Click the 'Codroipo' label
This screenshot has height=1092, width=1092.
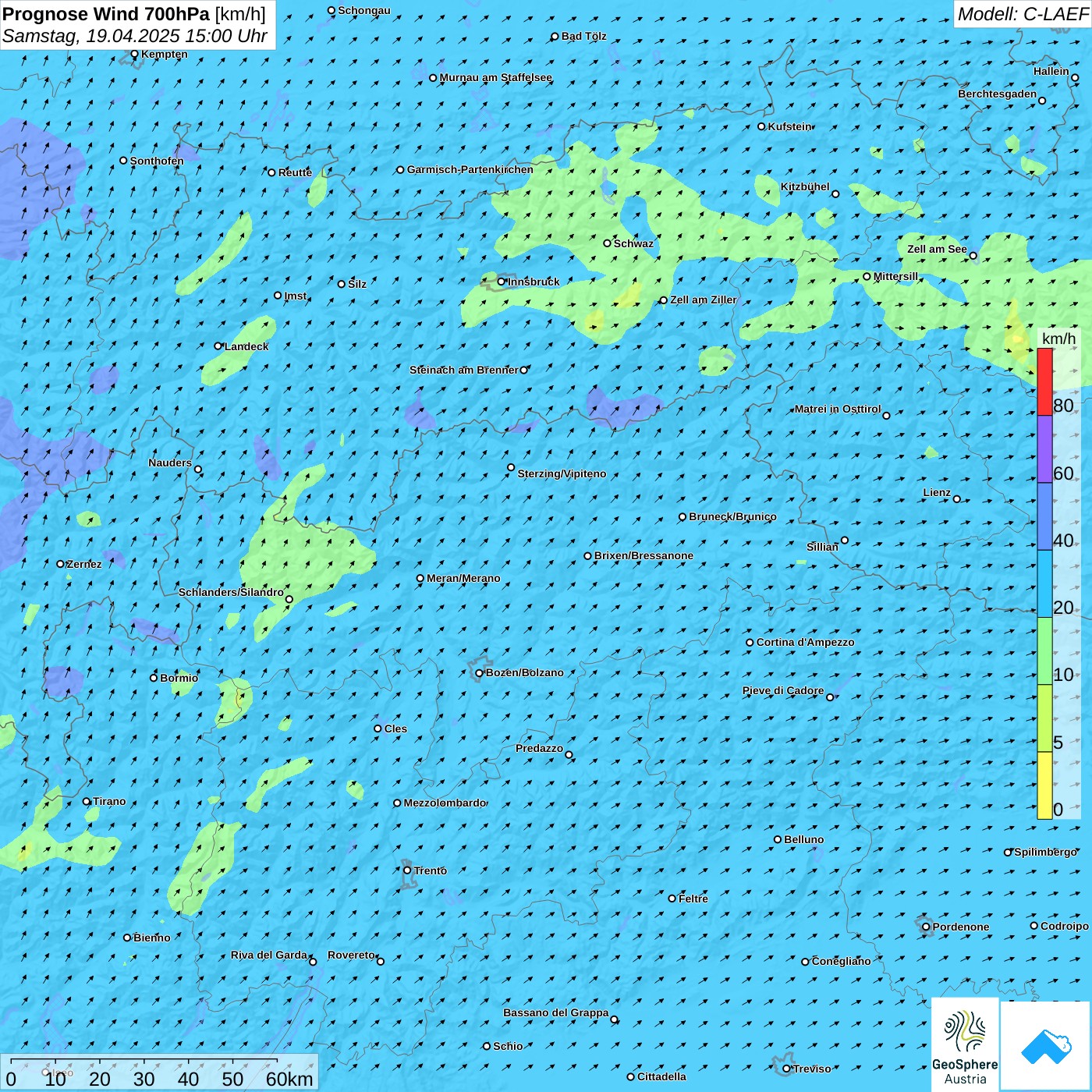click(1064, 926)
